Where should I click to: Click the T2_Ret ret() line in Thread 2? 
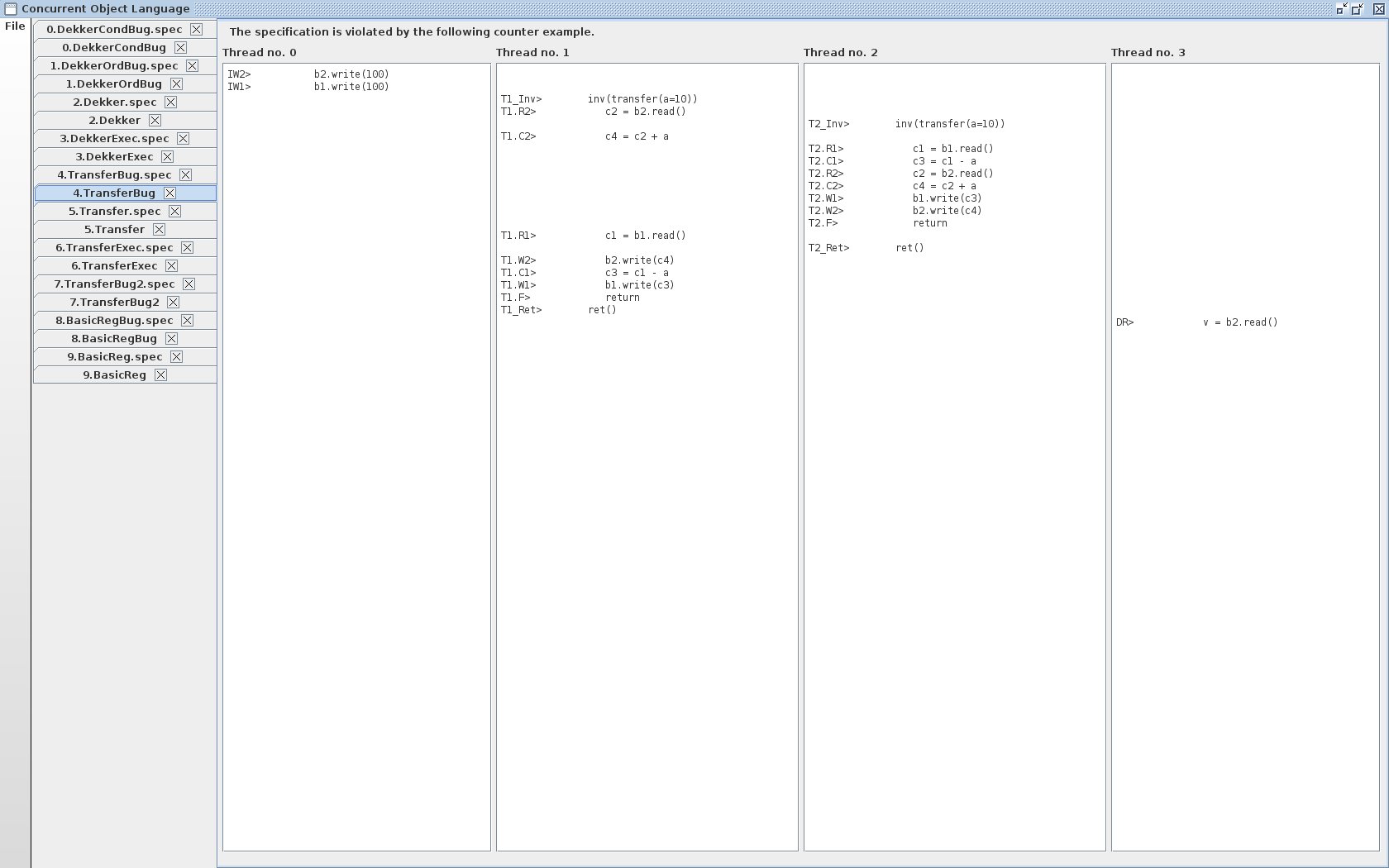pyautogui.click(x=866, y=248)
